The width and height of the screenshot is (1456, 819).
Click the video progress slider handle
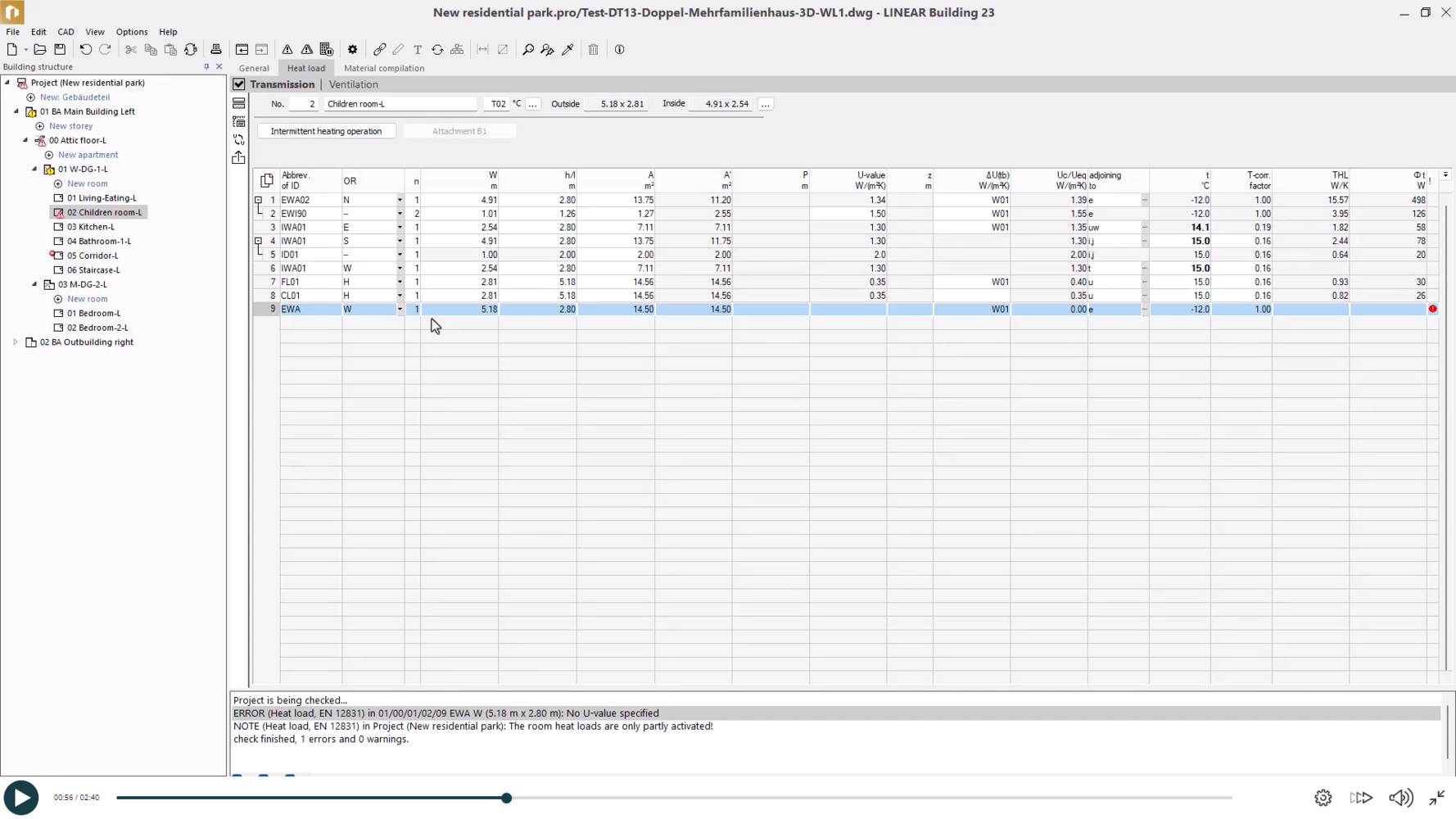[507, 798]
